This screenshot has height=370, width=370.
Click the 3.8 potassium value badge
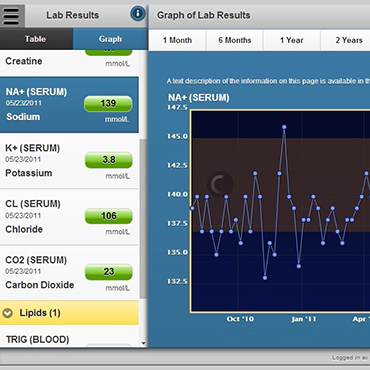(109, 160)
